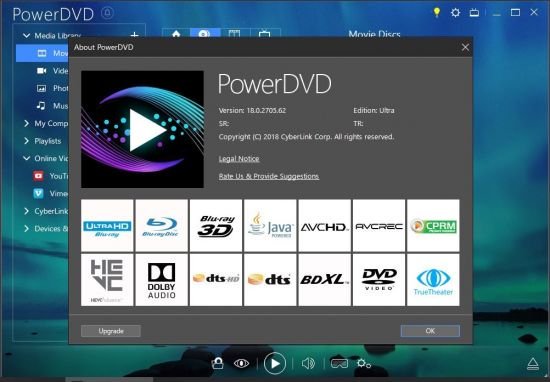Toggle the TrueTheater eye icon in playback bar
The height and width of the screenshot is (382, 550).
tap(241, 363)
